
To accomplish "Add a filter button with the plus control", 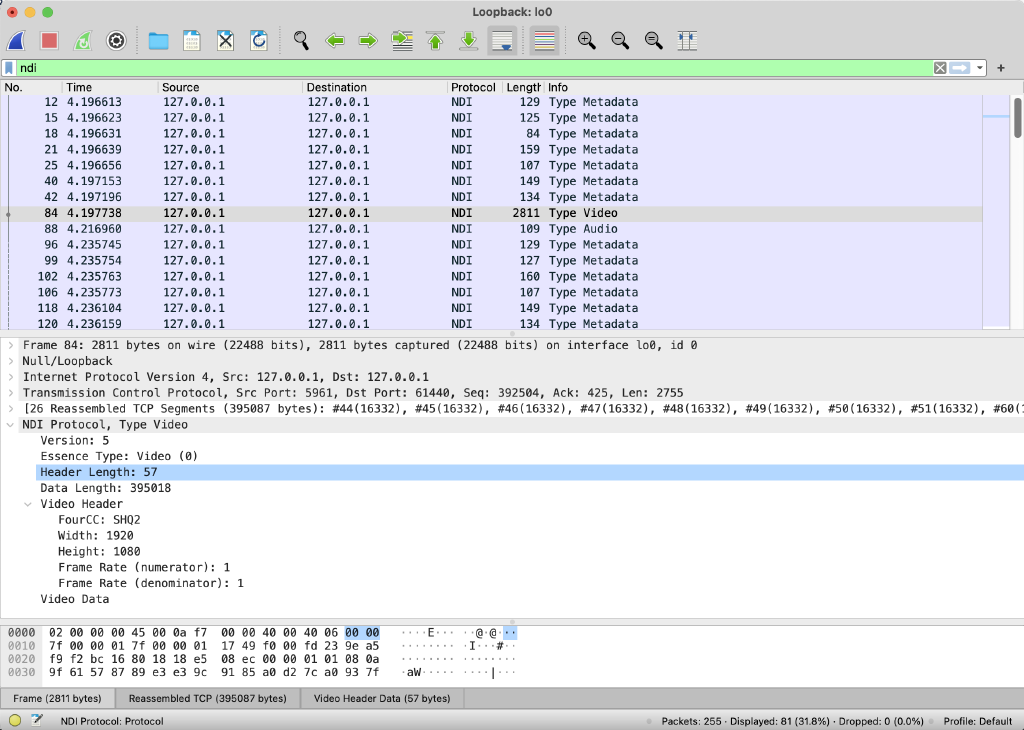I will (x=1002, y=67).
